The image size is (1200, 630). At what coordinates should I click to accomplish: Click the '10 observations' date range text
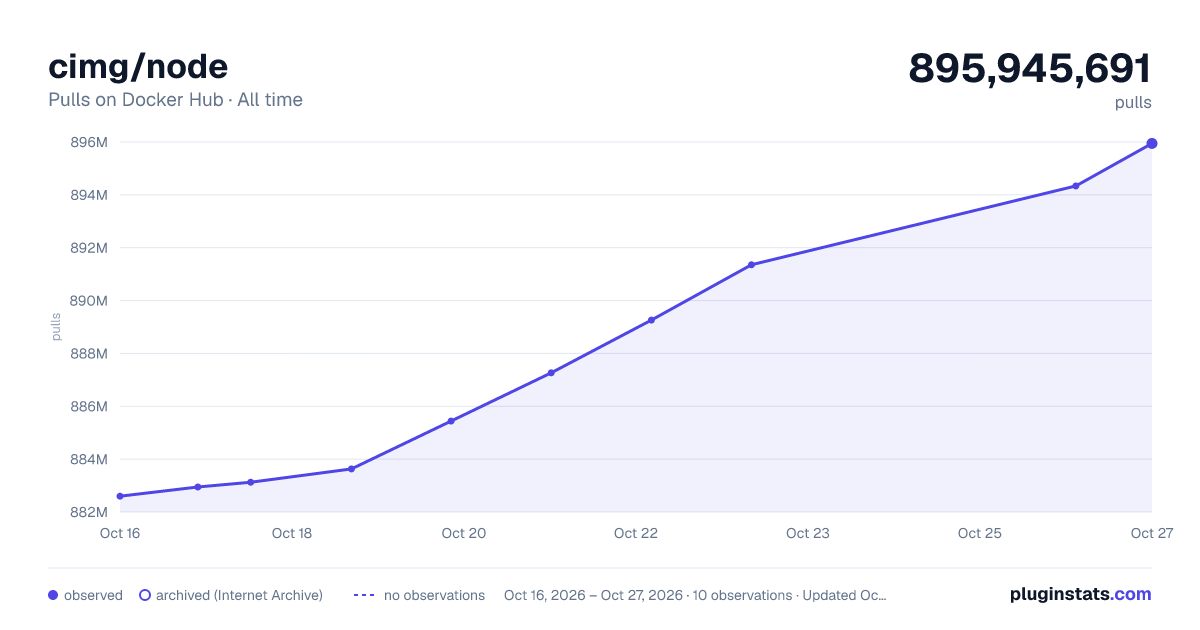click(695, 595)
